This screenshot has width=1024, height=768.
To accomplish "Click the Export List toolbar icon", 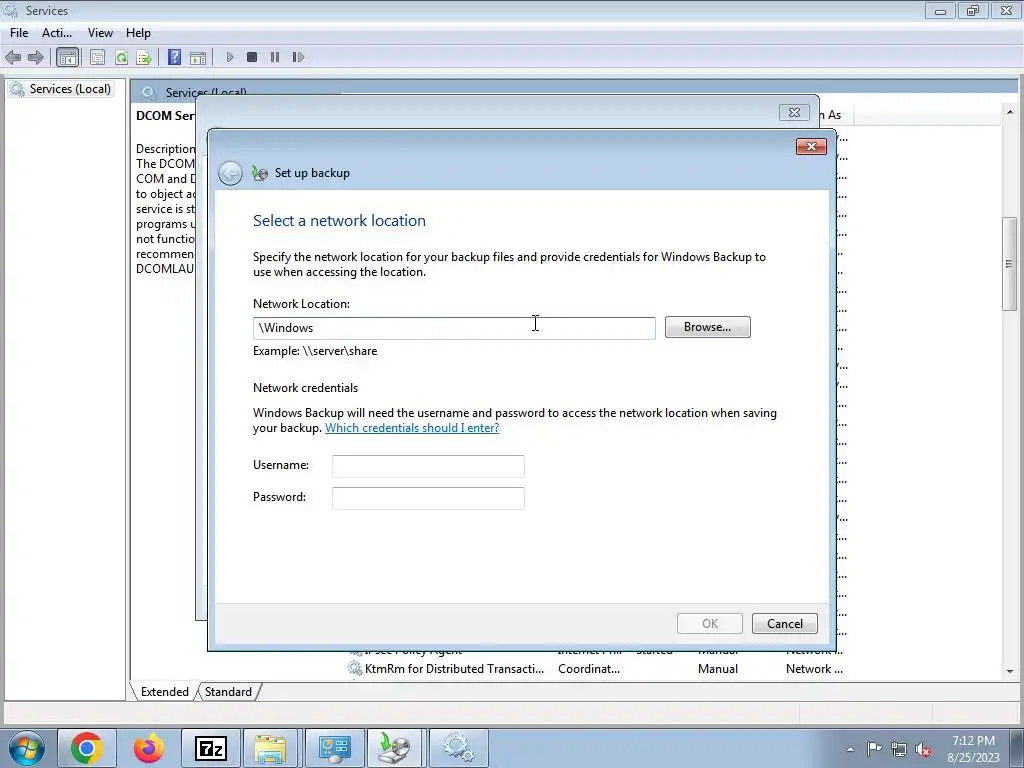I will [x=144, y=57].
